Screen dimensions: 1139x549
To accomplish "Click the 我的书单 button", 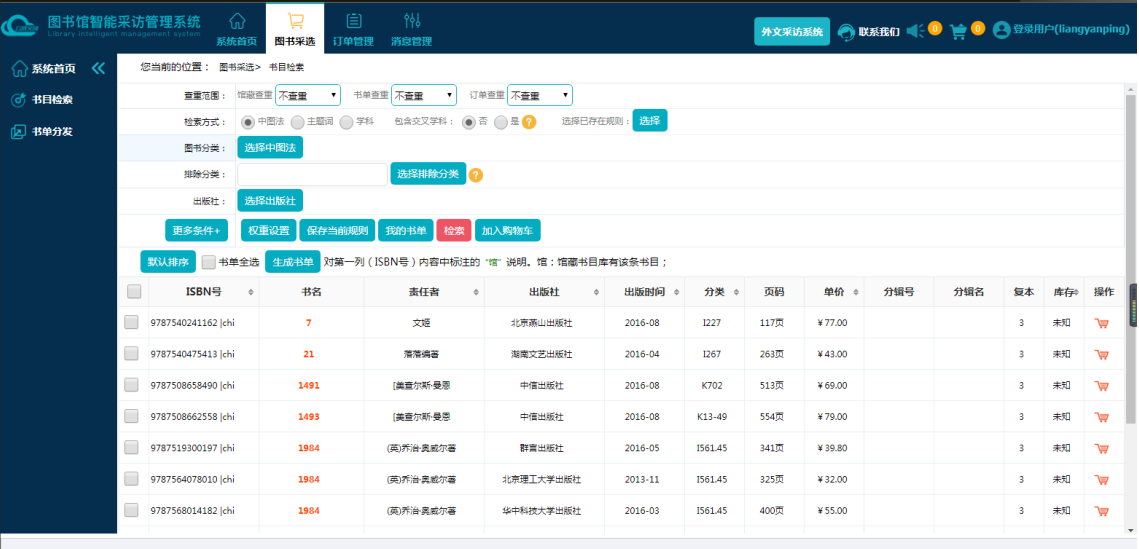I will coord(406,230).
